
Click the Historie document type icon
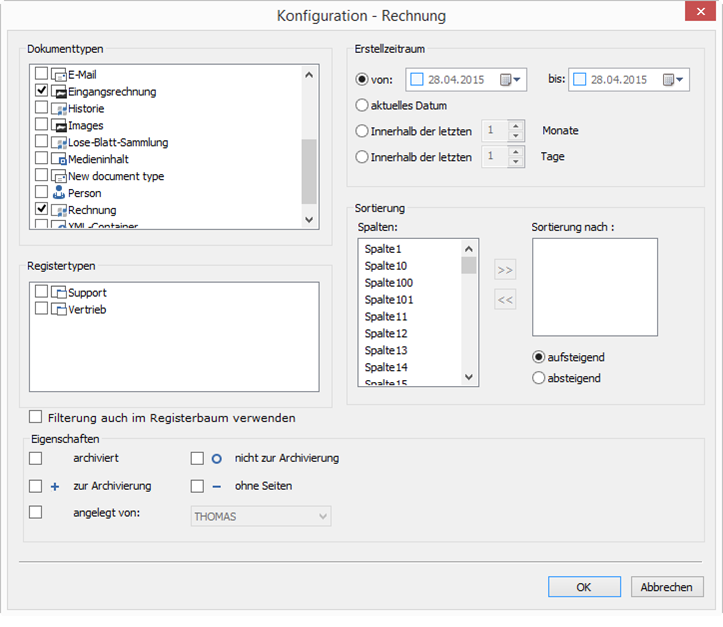coord(59,109)
